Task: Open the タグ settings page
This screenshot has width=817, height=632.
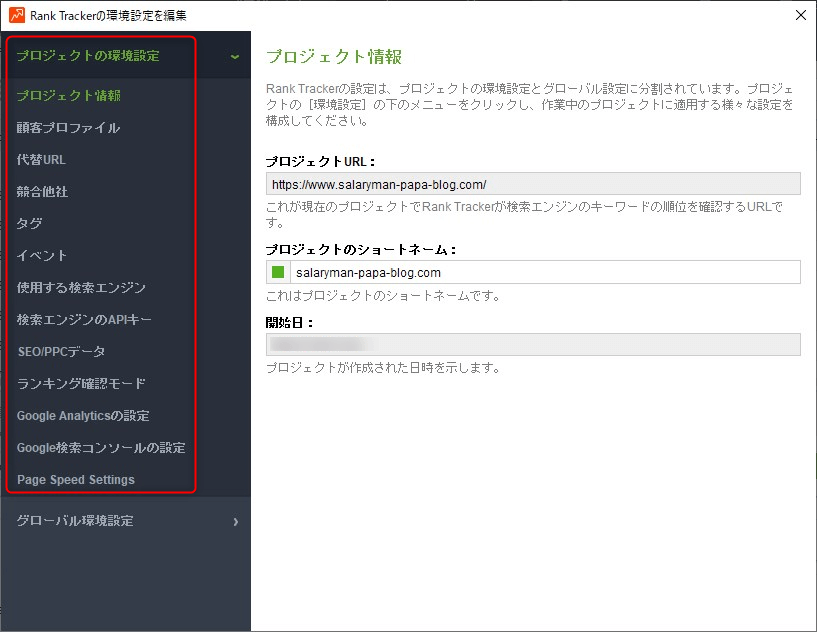Action: click(29, 224)
